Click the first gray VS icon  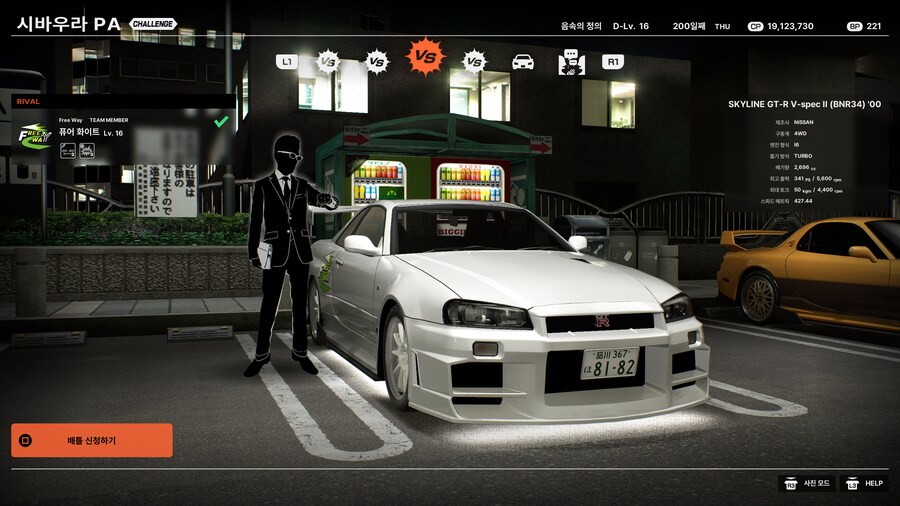click(328, 62)
